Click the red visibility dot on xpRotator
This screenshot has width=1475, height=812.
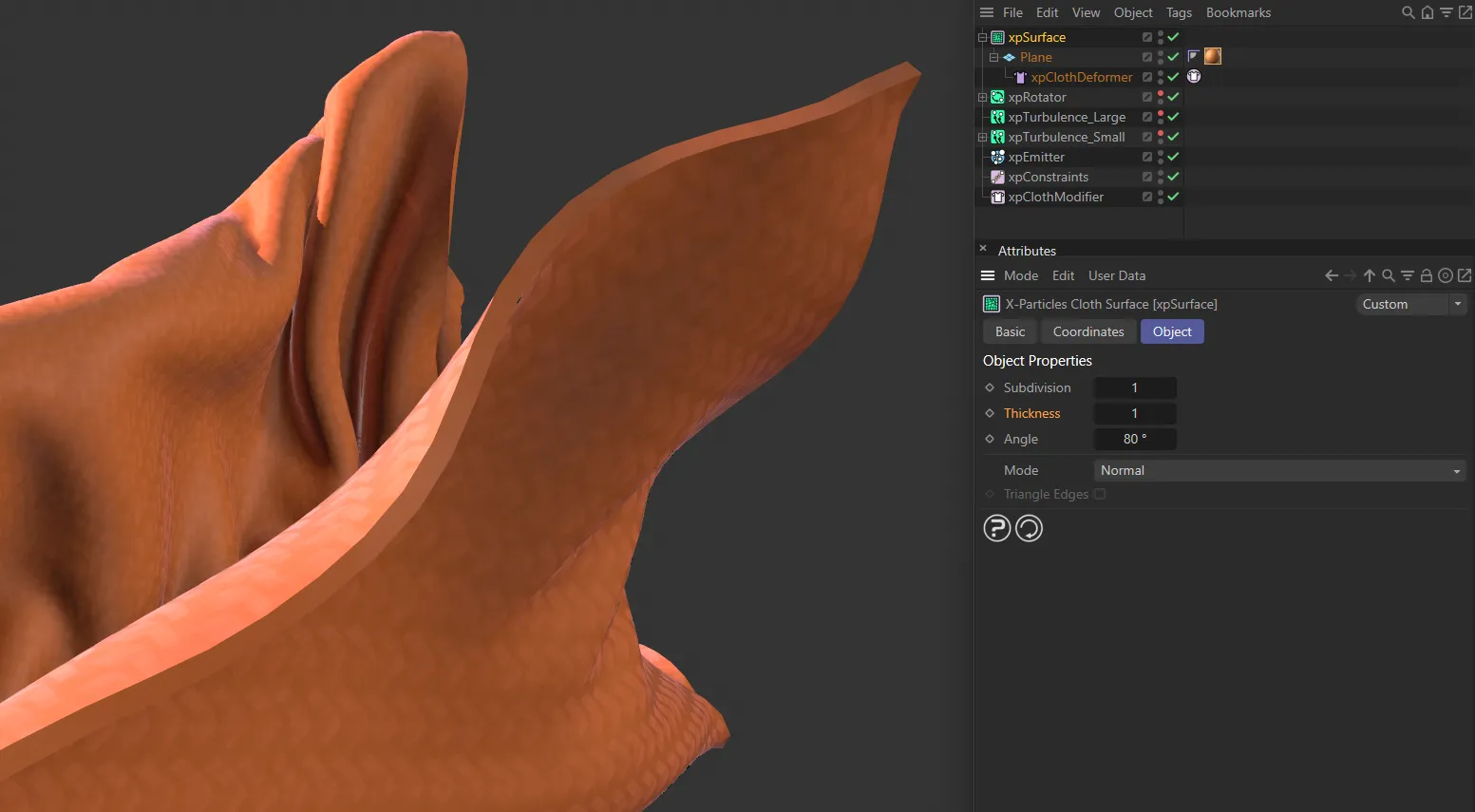click(1160, 94)
